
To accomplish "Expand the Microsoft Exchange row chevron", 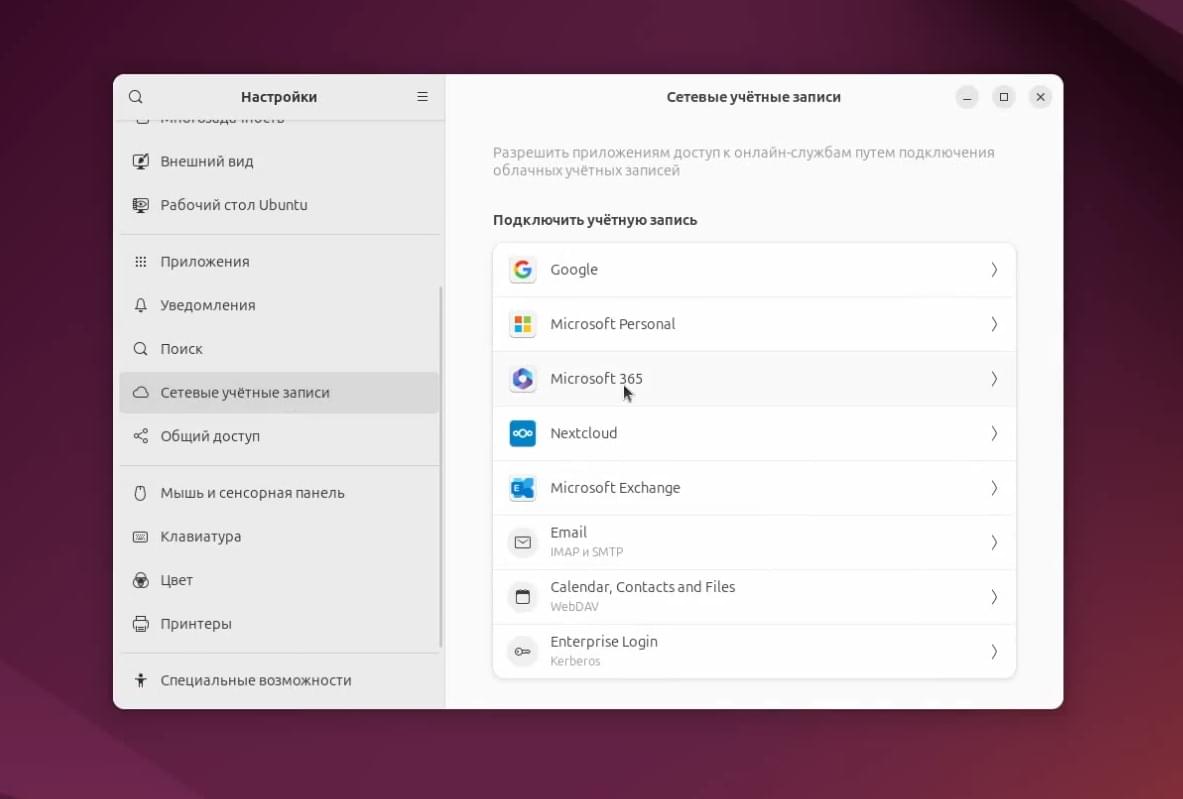I will pos(994,488).
